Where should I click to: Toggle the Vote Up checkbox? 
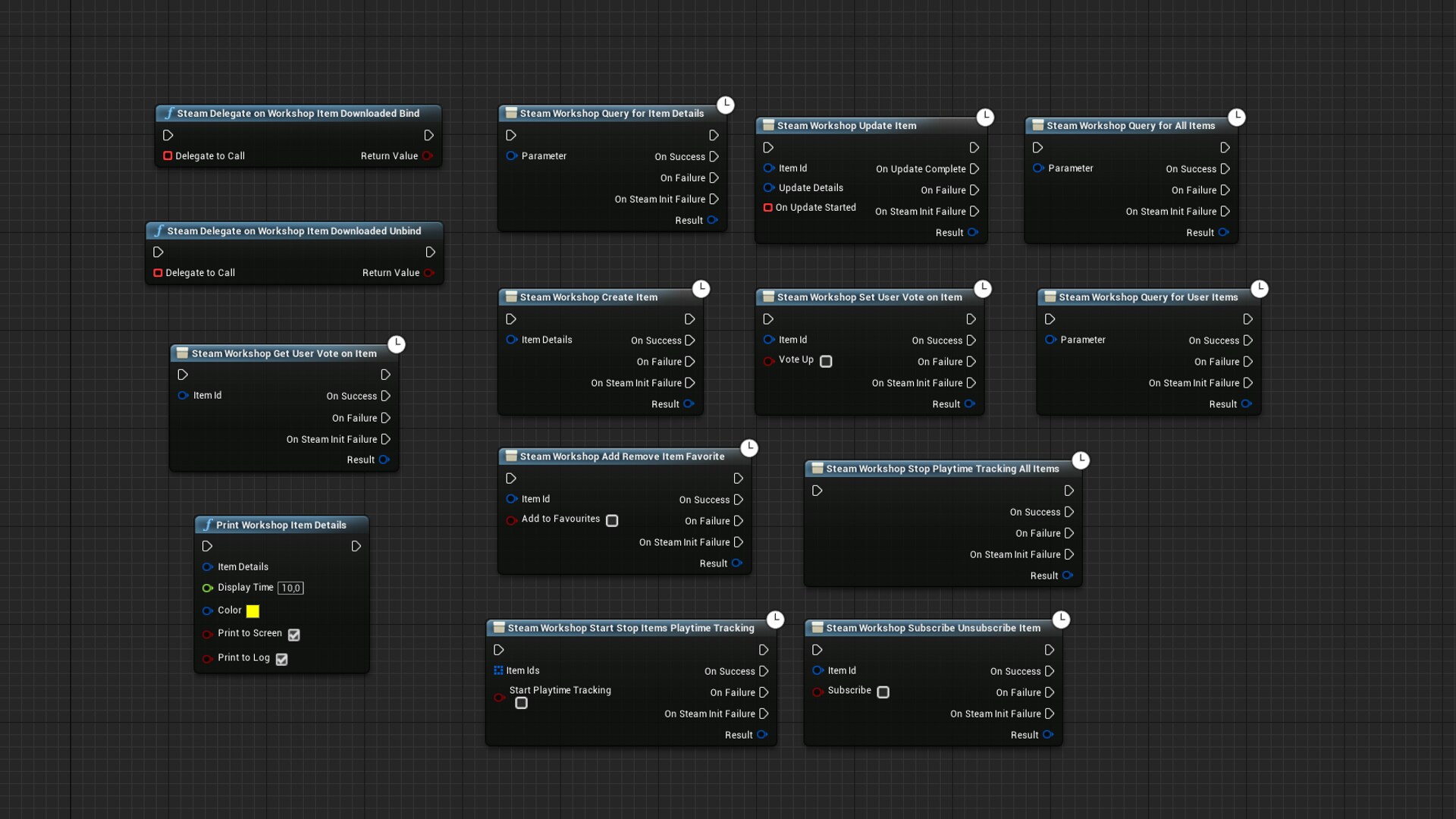click(x=826, y=361)
